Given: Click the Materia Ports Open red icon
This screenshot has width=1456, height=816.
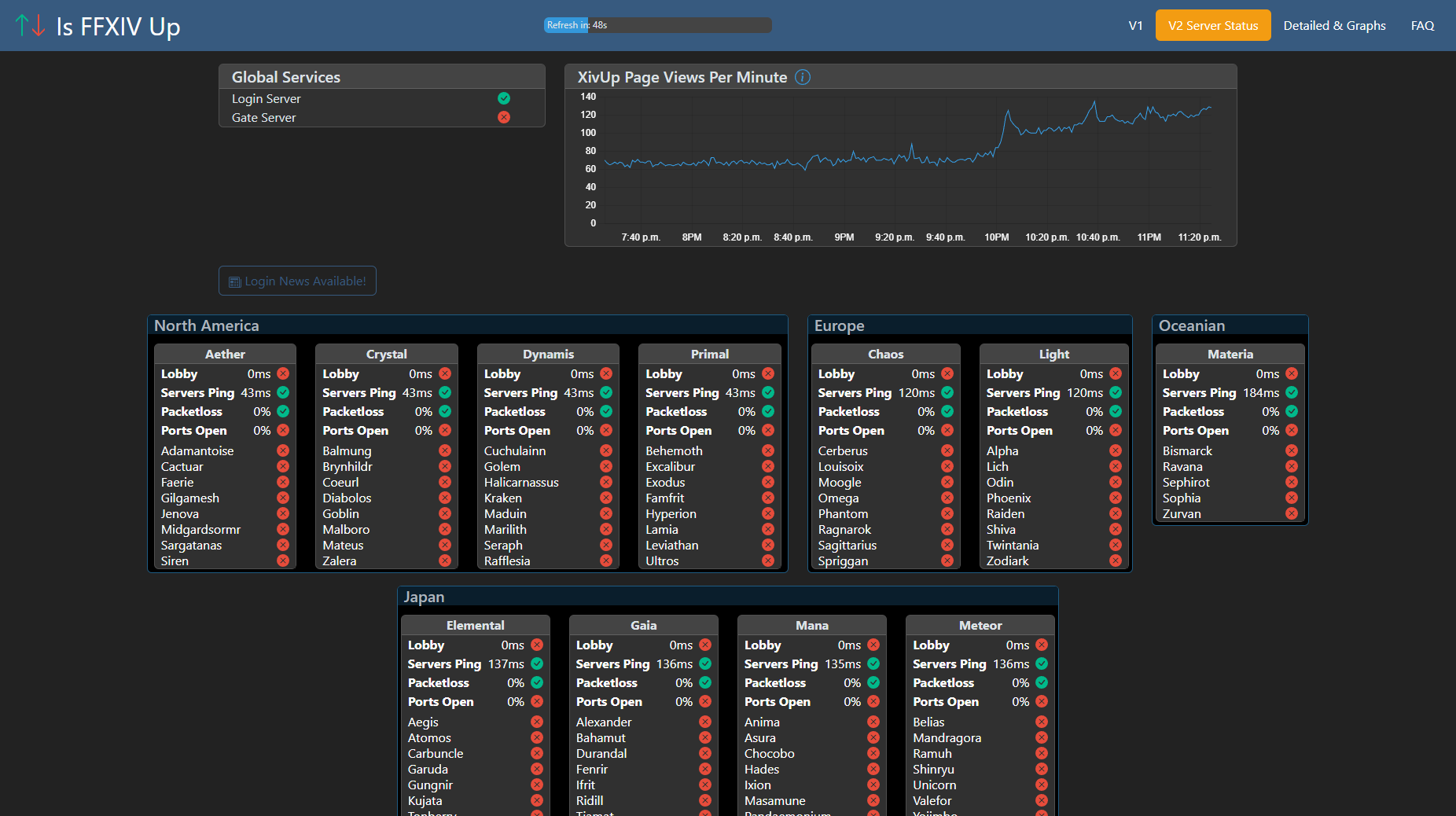Looking at the screenshot, I should point(1292,430).
